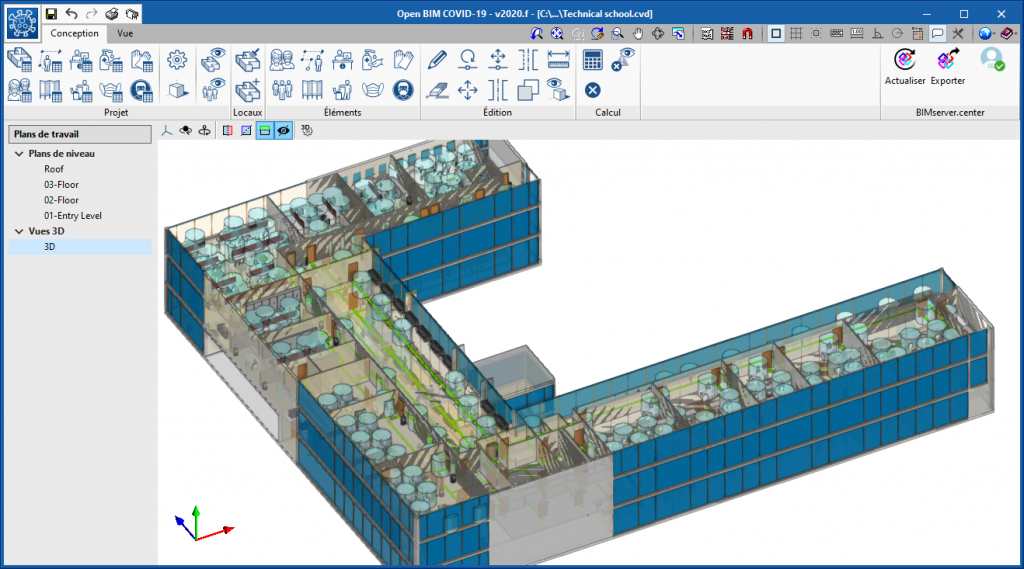
Task: Click the calculator icon in Calcul
Action: pos(593,59)
